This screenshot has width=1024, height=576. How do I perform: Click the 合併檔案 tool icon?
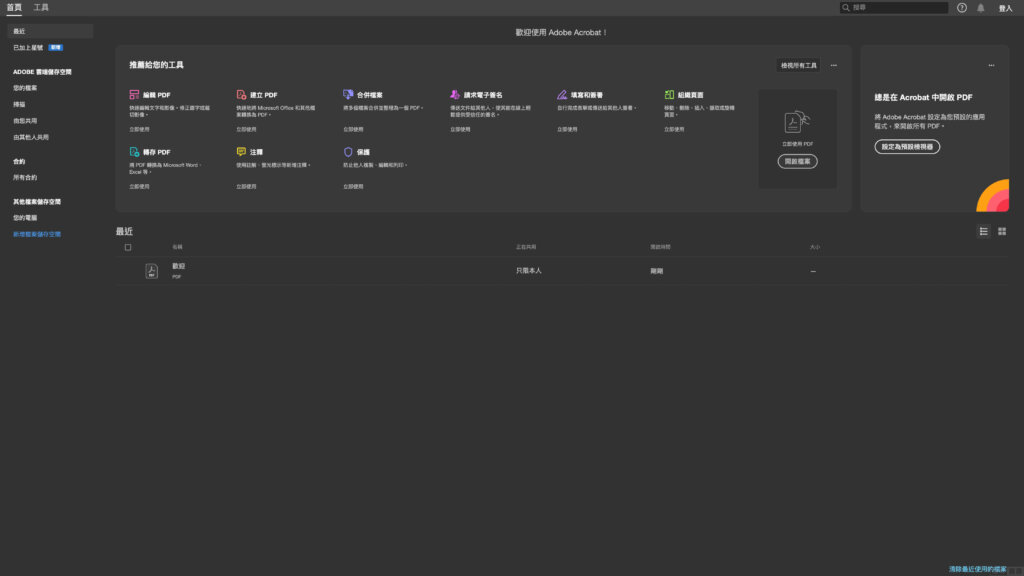point(348,95)
